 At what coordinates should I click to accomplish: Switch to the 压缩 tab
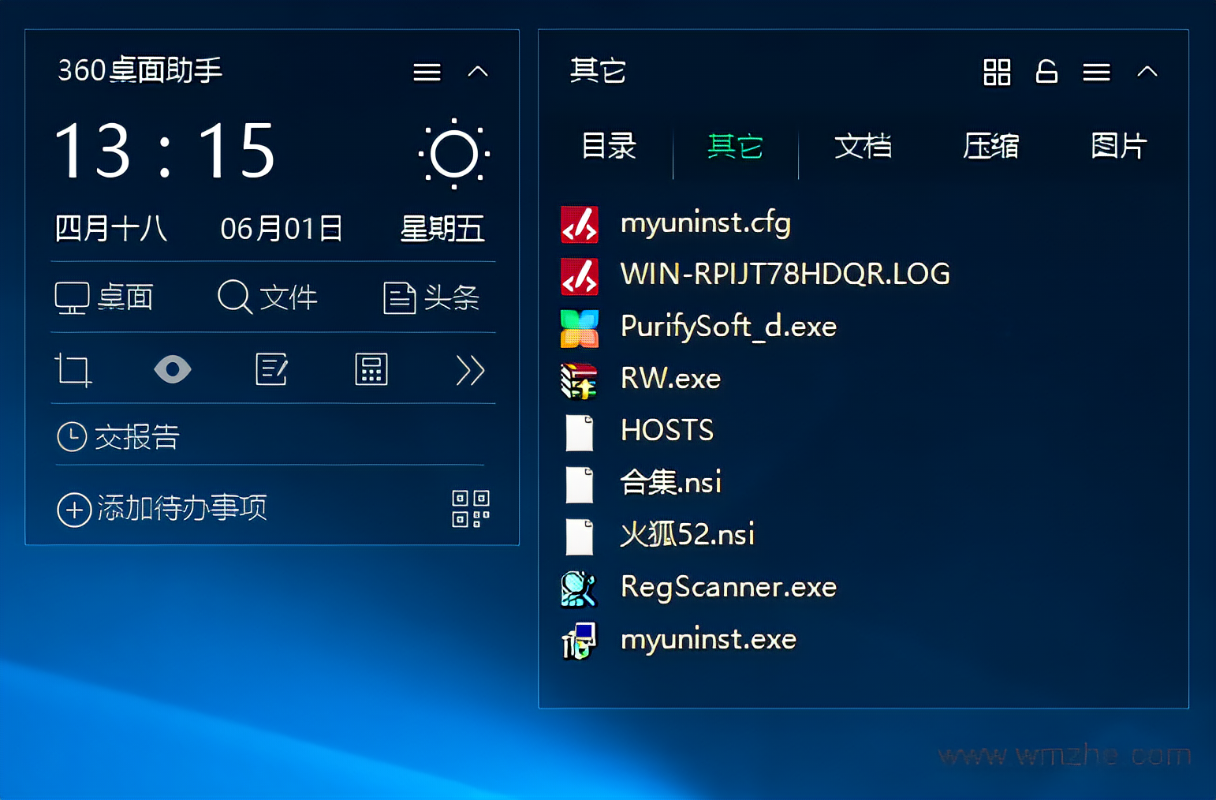(x=991, y=146)
